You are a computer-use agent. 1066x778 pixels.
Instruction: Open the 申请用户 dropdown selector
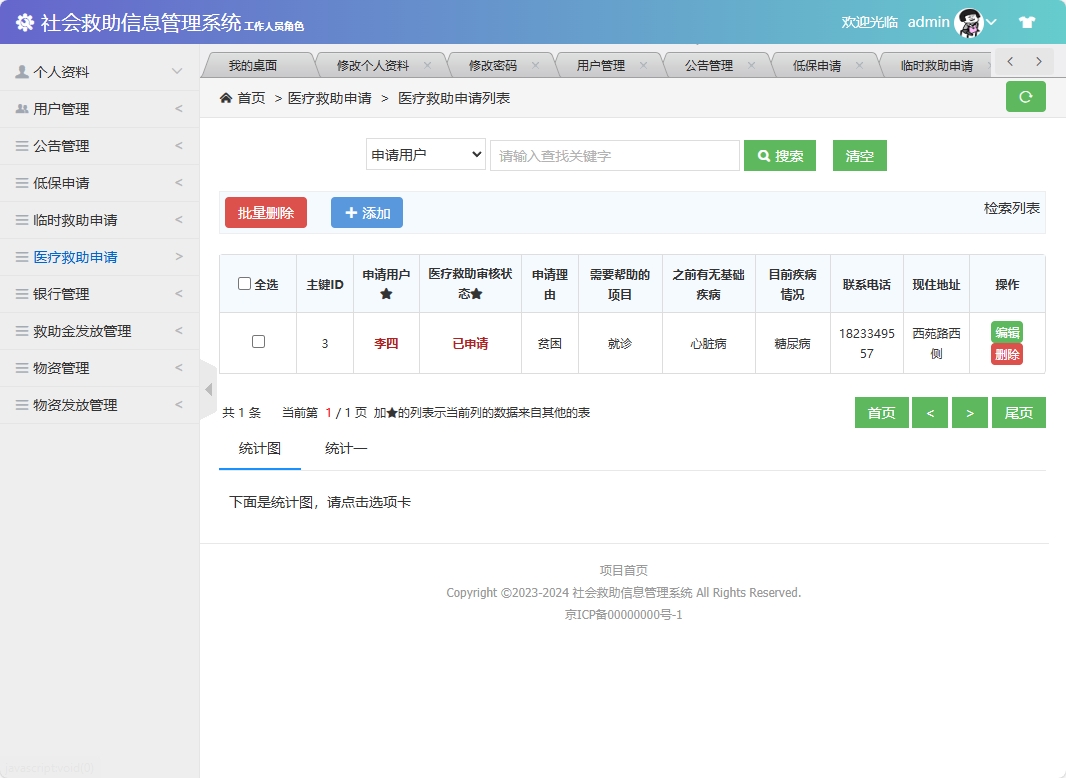click(425, 155)
